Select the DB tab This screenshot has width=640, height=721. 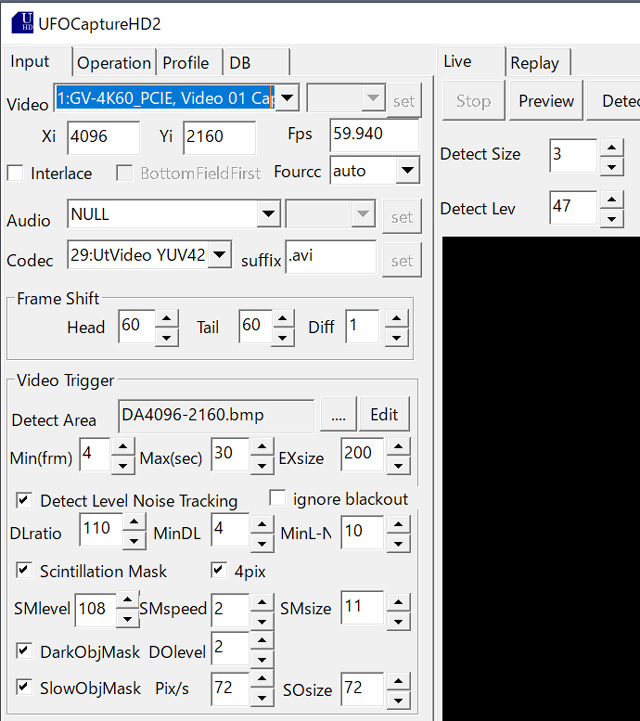pyautogui.click(x=256, y=63)
